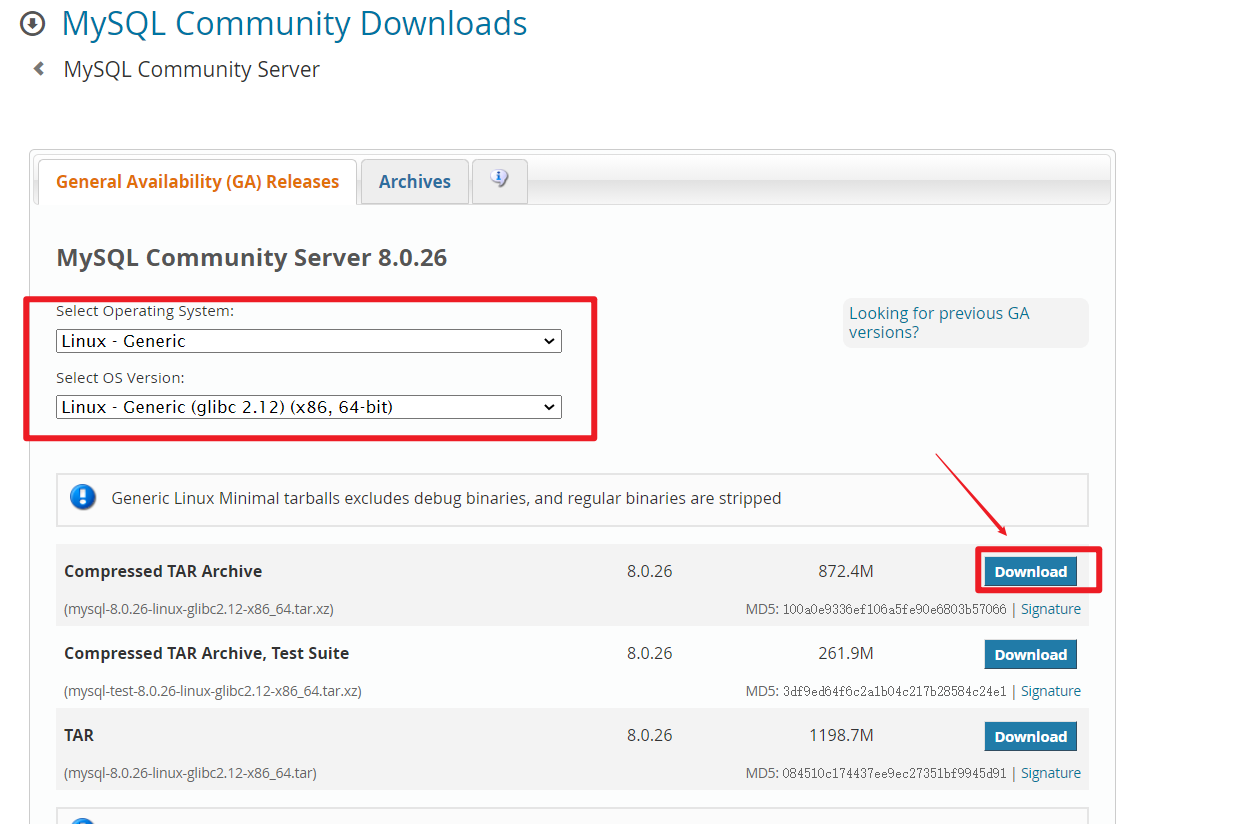Download the 872.4M Compressed TAR Archive
1235x824 pixels.
point(1031,572)
